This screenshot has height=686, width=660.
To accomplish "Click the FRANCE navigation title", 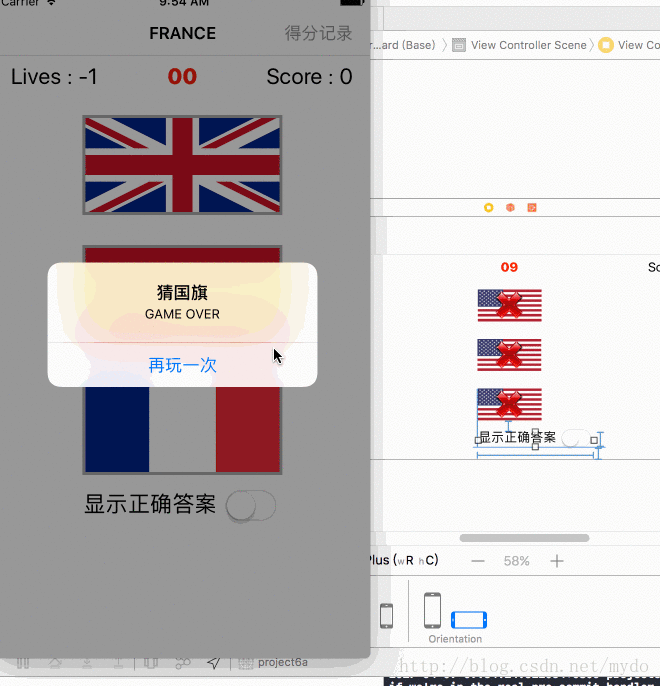I will (182, 33).
